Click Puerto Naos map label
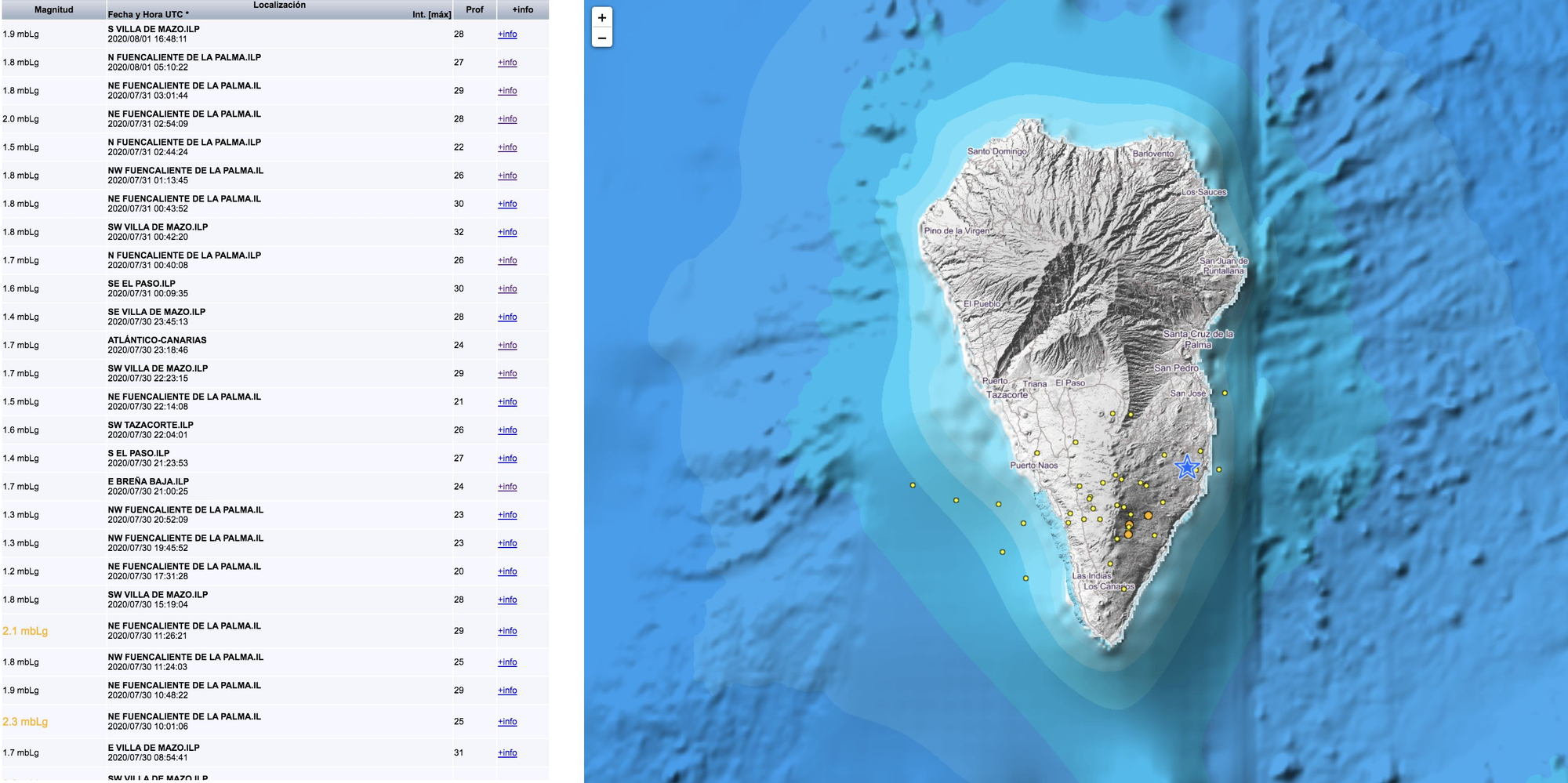Image resolution: width=1568 pixels, height=783 pixels. 1034,466
